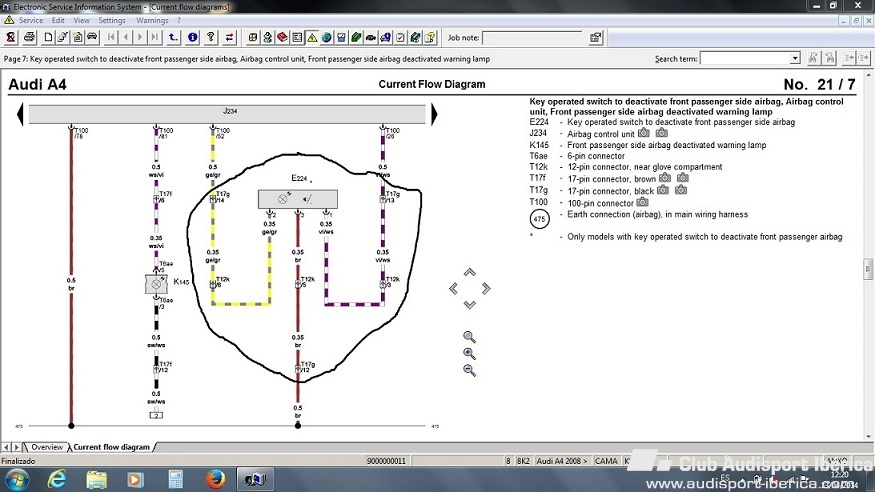Screen dimensions: 875x492
Task: Click the search binoculars find icon
Action: [813, 58]
